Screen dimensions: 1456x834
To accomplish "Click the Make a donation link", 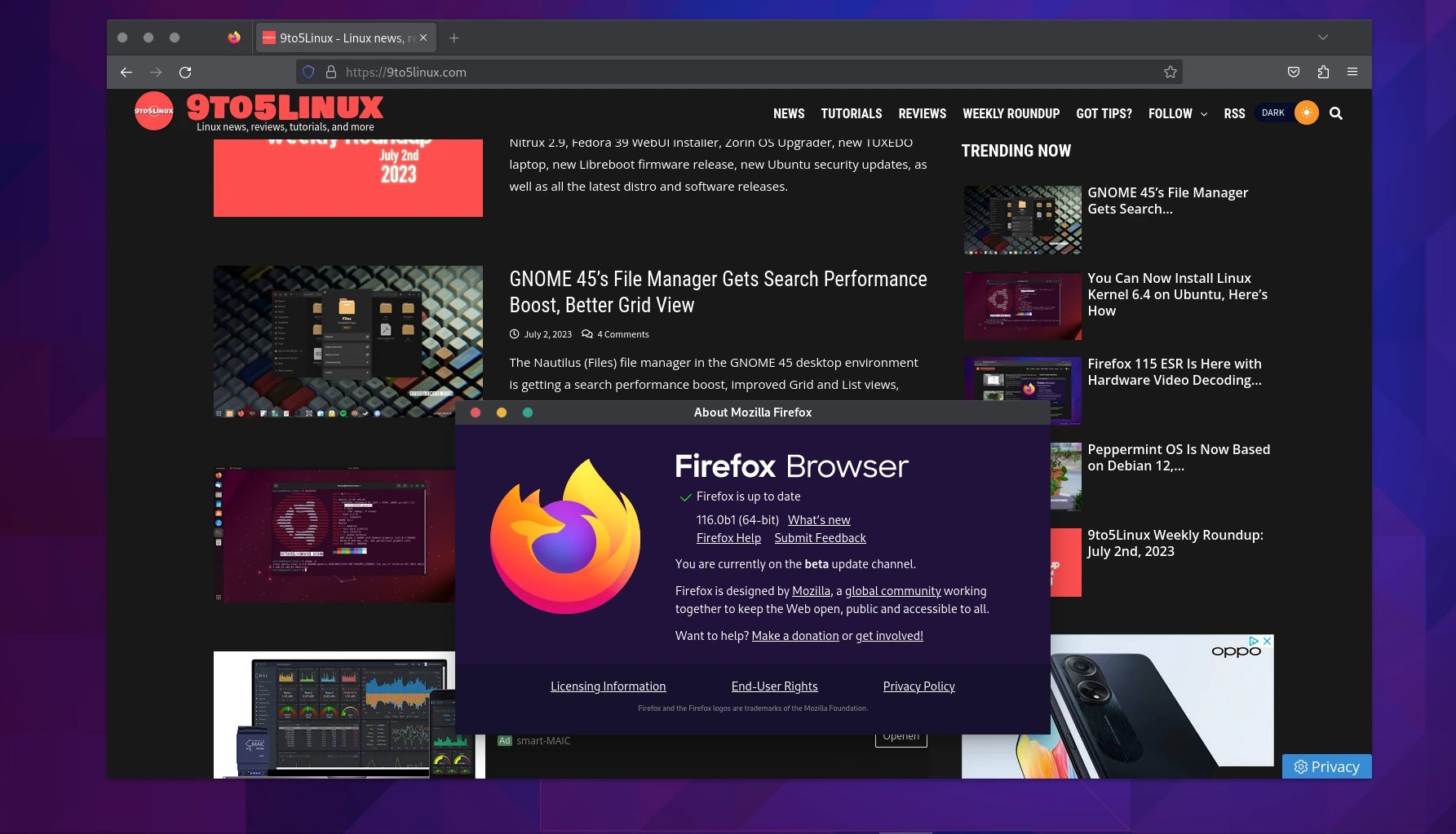I will 794,636.
